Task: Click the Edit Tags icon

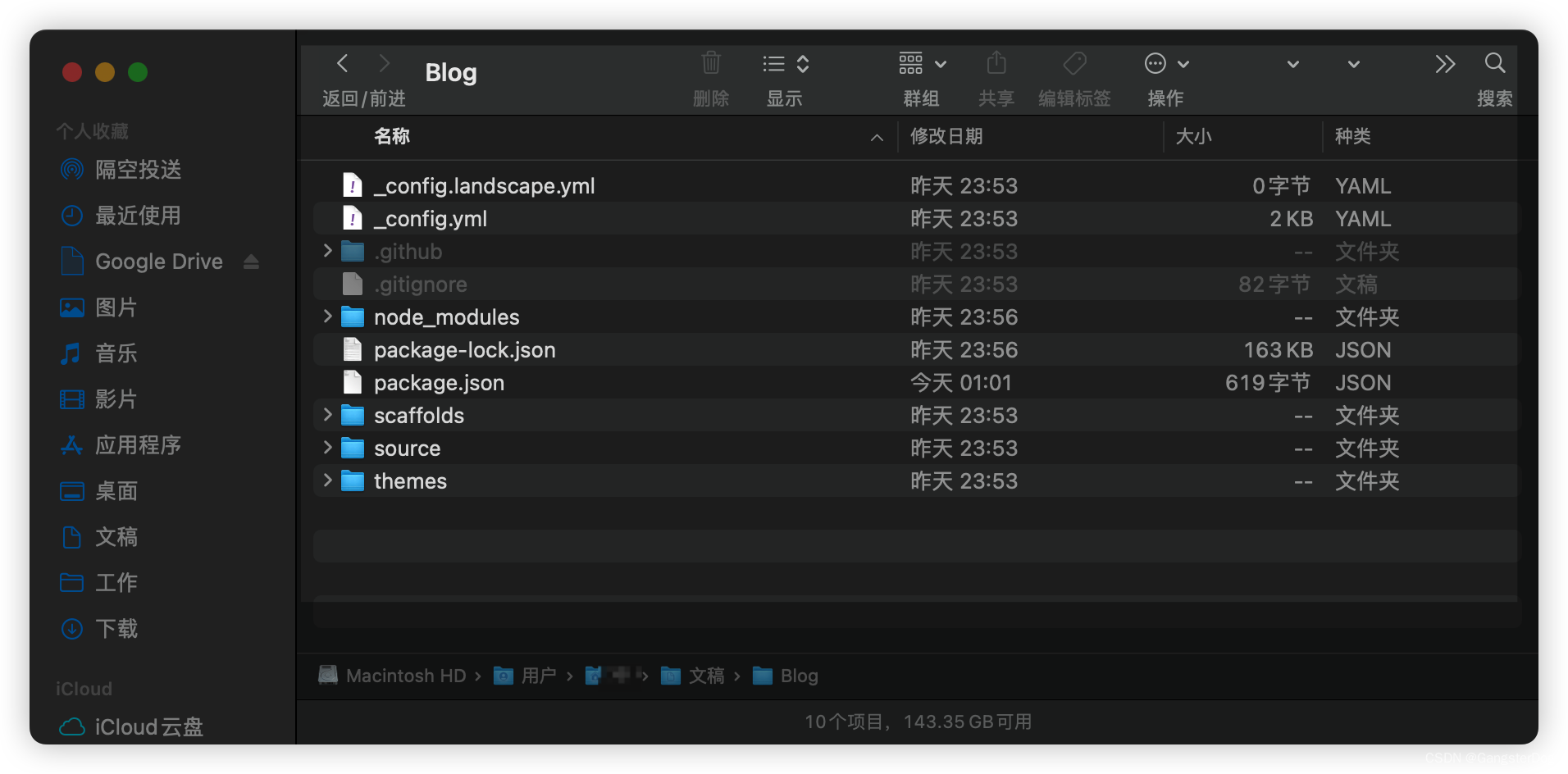Action: coord(1074,63)
